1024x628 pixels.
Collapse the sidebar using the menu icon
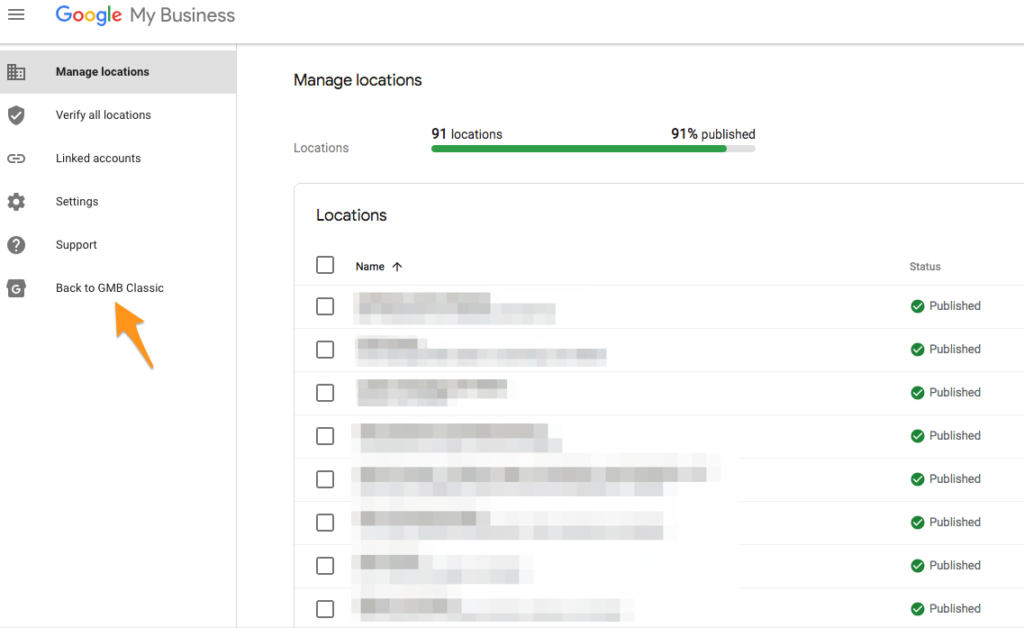coord(16,14)
